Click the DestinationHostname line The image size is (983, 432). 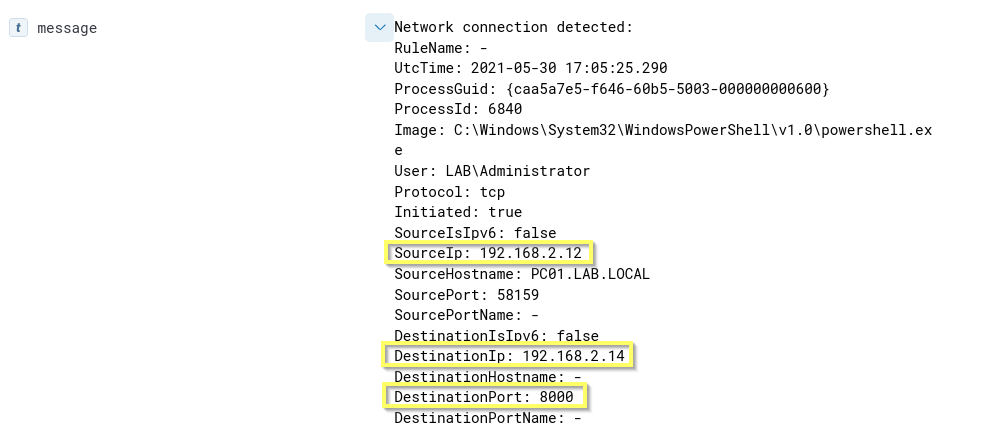[488, 377]
